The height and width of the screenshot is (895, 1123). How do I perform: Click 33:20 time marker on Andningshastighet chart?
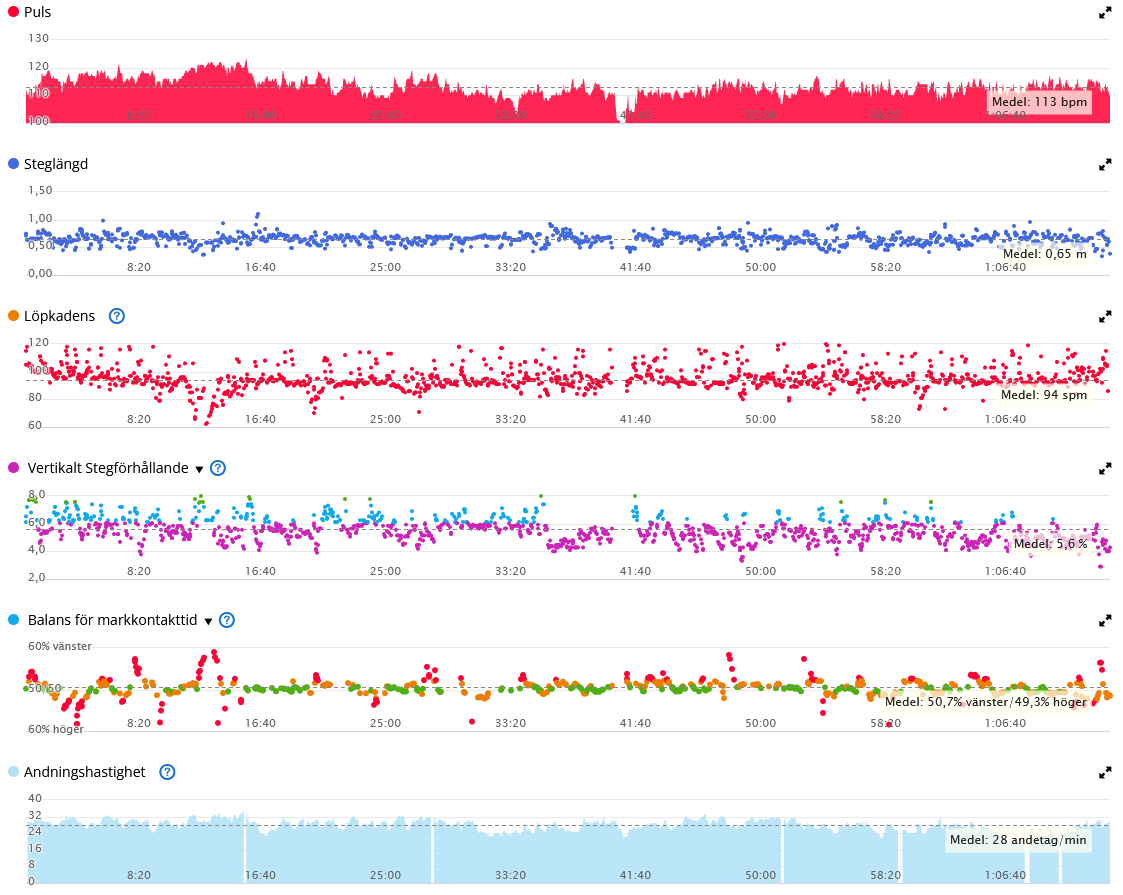pyautogui.click(x=511, y=875)
